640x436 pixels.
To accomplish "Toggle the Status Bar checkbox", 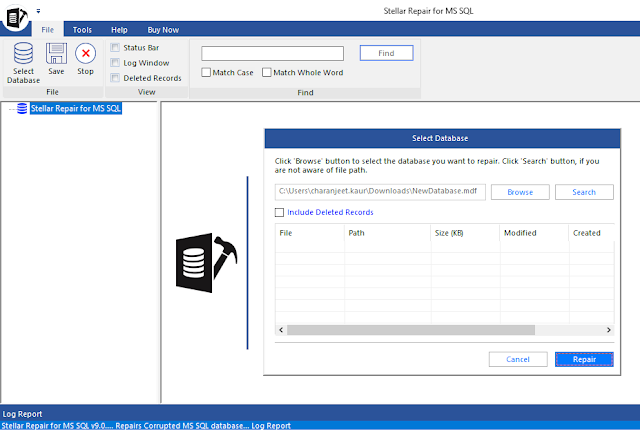I will [x=116, y=48].
